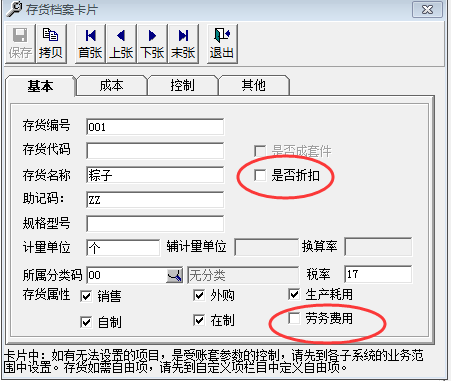Go to previous record with 上张

121,44
